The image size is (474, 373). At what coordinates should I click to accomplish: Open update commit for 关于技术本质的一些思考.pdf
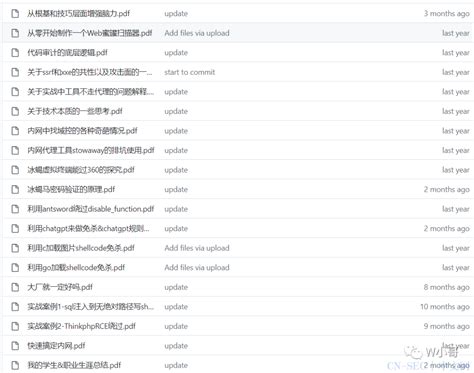[176, 111]
